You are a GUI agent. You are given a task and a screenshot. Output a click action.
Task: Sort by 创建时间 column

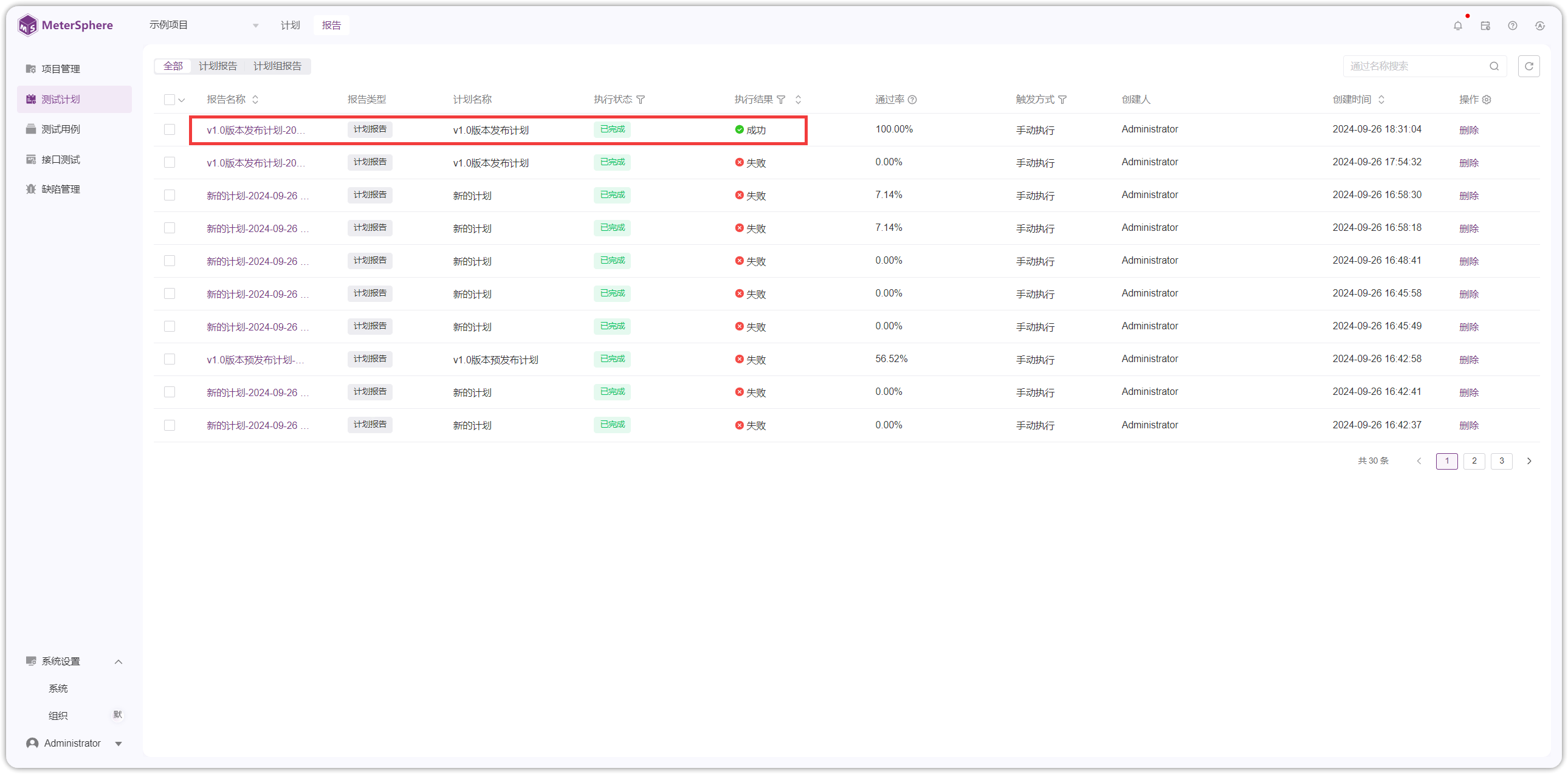tap(1381, 100)
